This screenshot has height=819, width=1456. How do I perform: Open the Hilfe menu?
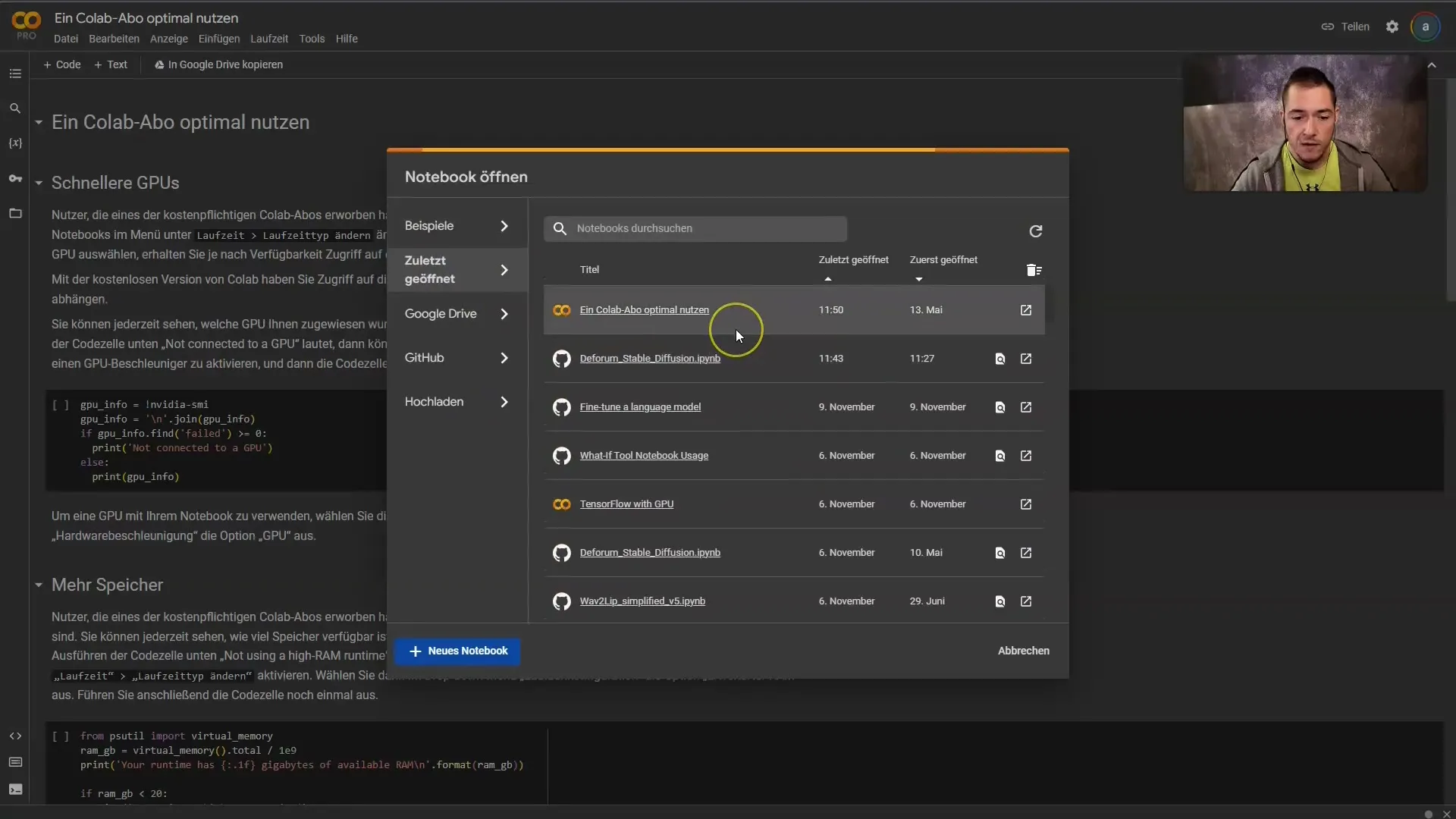click(347, 39)
